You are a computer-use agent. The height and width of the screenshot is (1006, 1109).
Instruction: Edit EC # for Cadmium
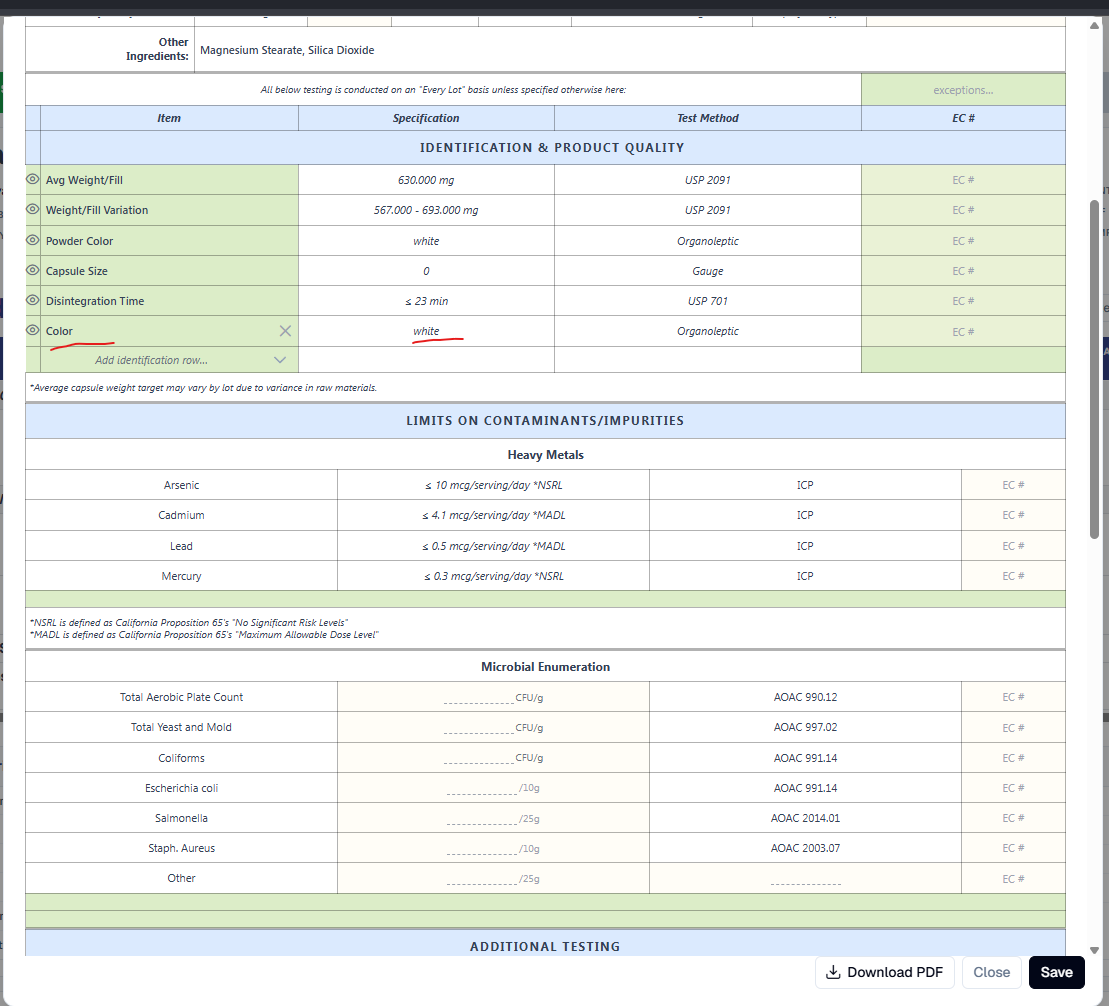[1013, 516]
